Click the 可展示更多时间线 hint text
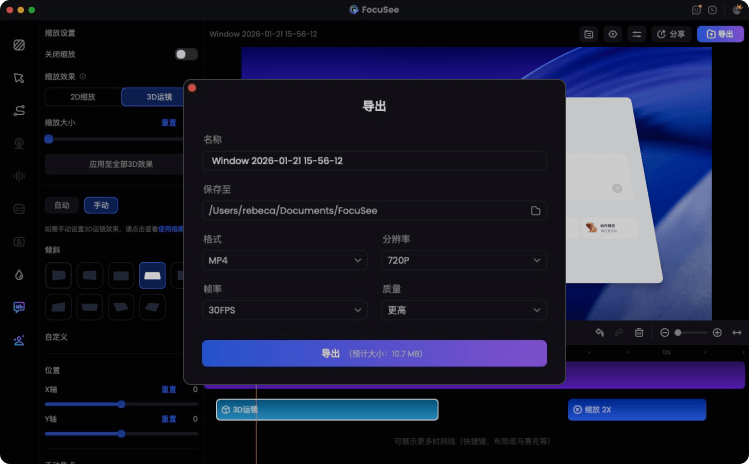This screenshot has height=464, width=749. [472, 442]
